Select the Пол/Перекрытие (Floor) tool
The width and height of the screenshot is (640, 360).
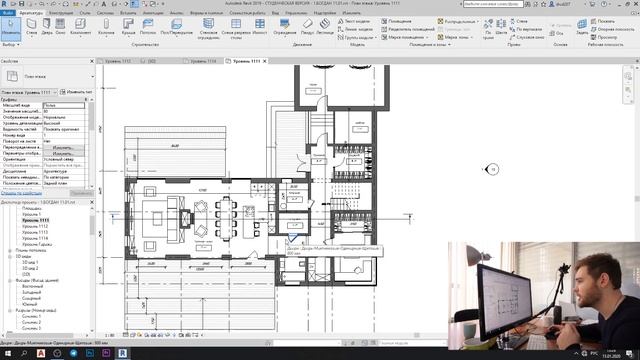[x=176, y=27]
